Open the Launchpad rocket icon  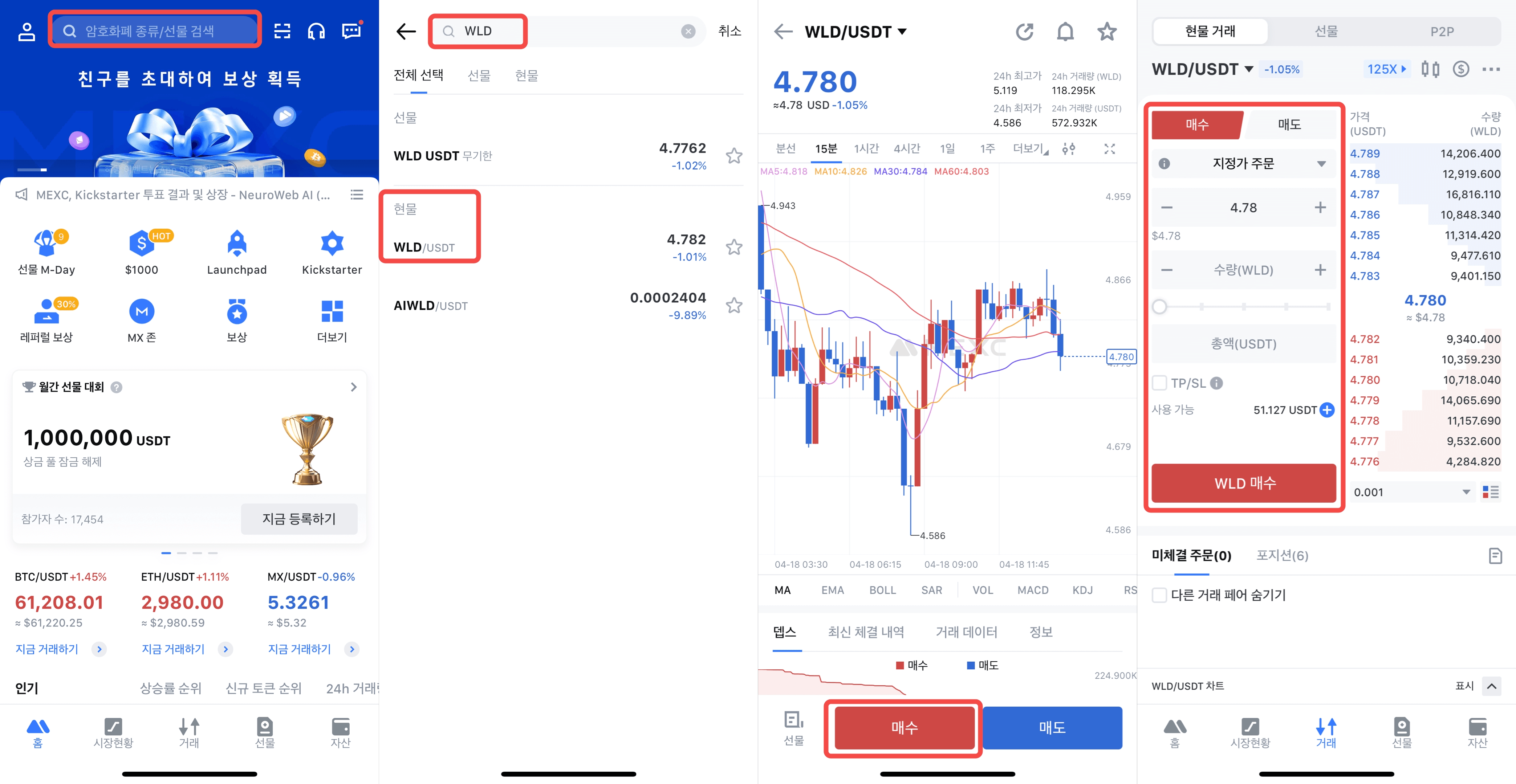237,243
